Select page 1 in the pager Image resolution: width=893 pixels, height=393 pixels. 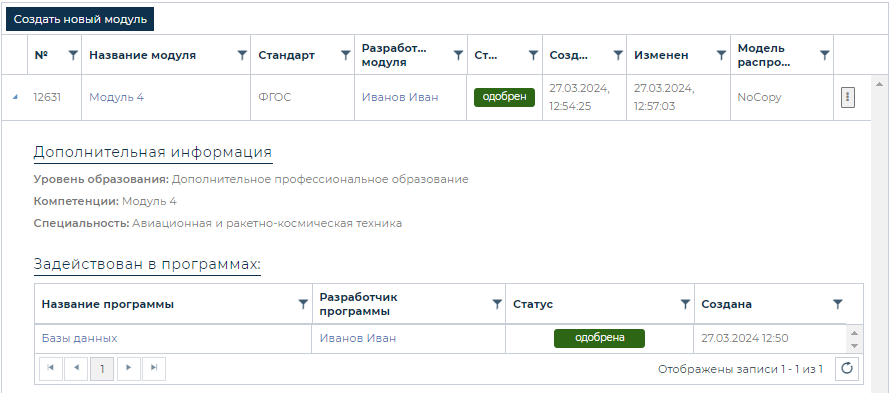coord(102,369)
